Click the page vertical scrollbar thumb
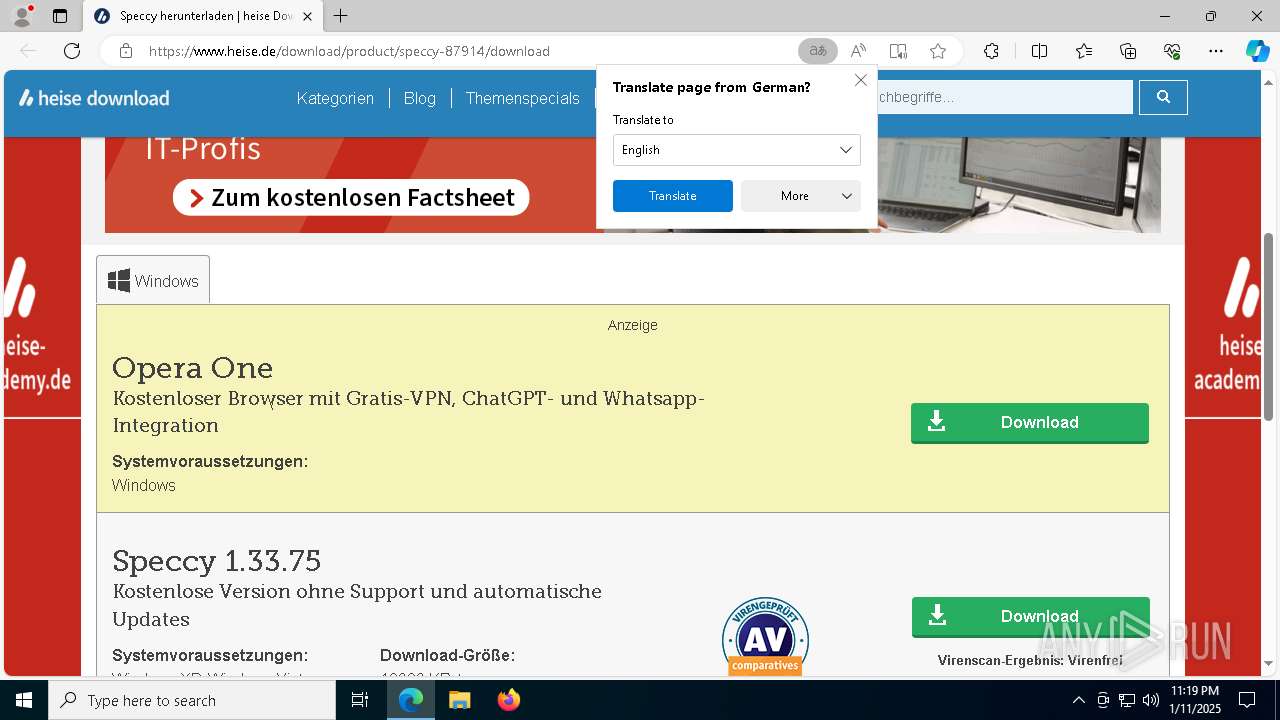 coord(1269,326)
